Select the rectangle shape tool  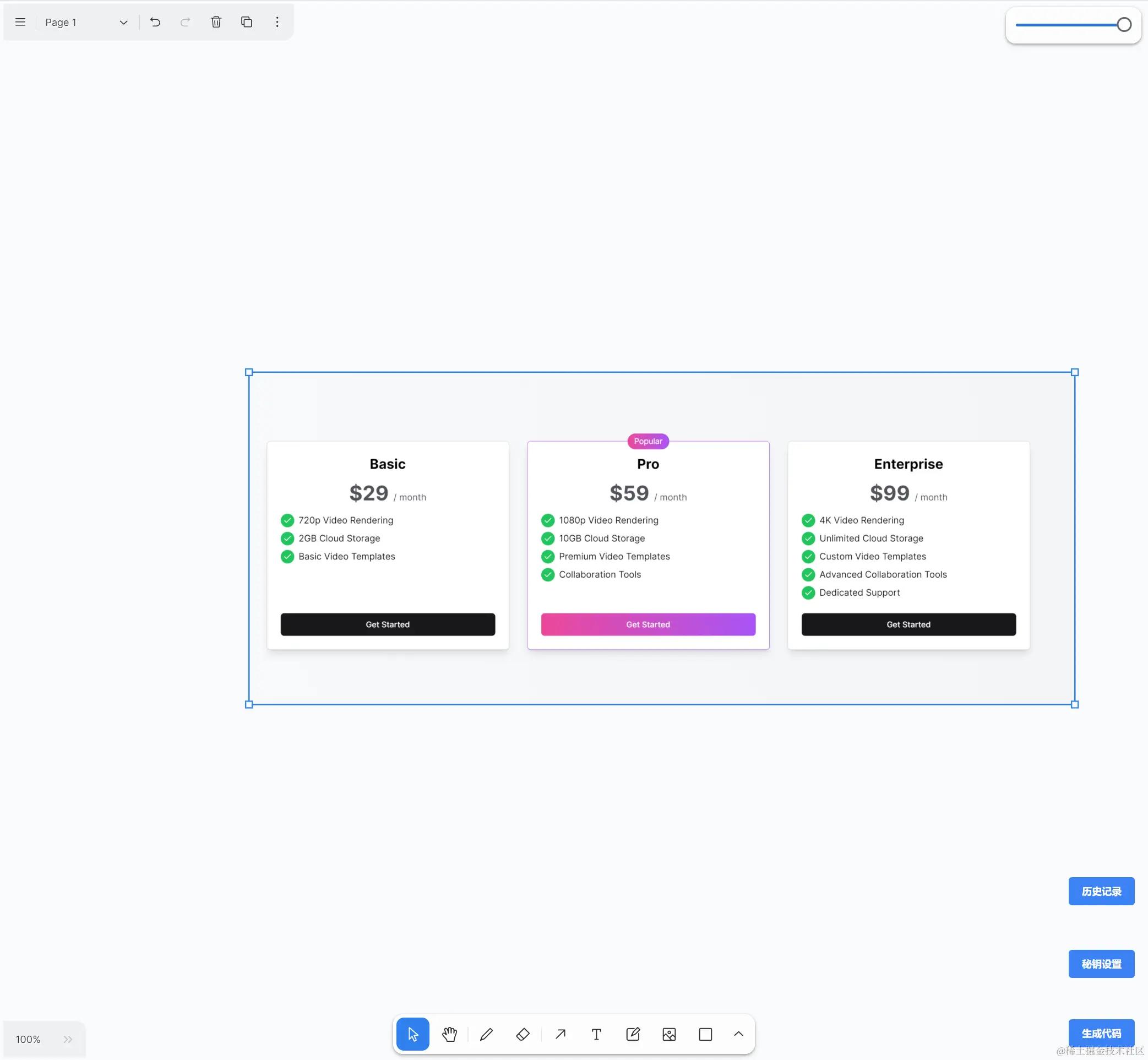coord(705,1034)
